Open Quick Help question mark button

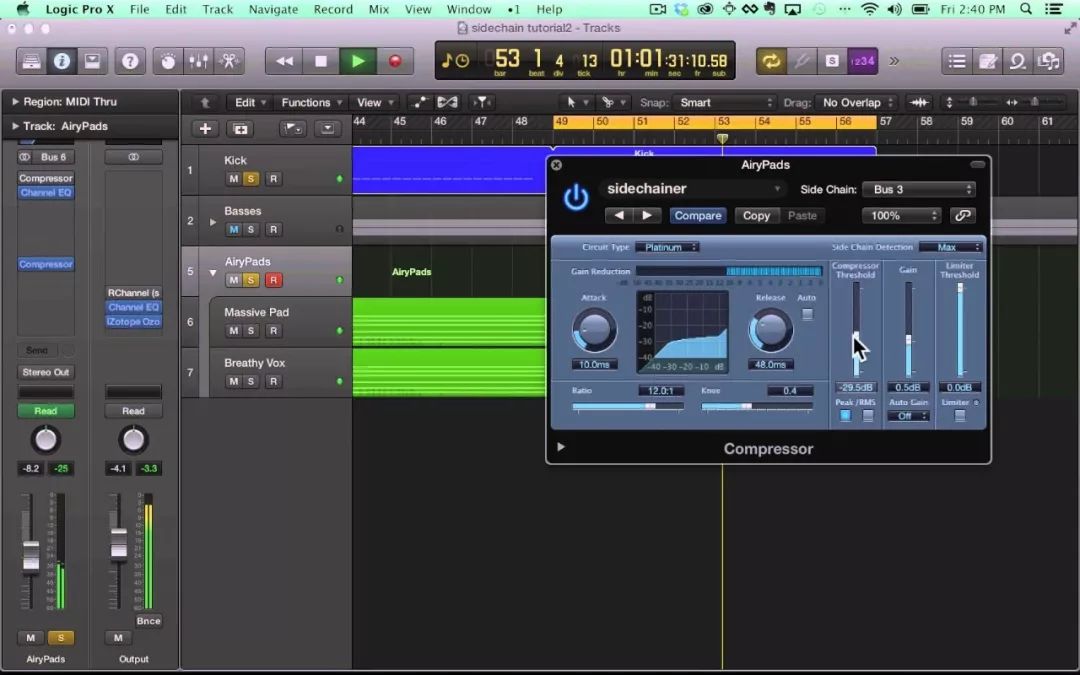[x=130, y=61]
